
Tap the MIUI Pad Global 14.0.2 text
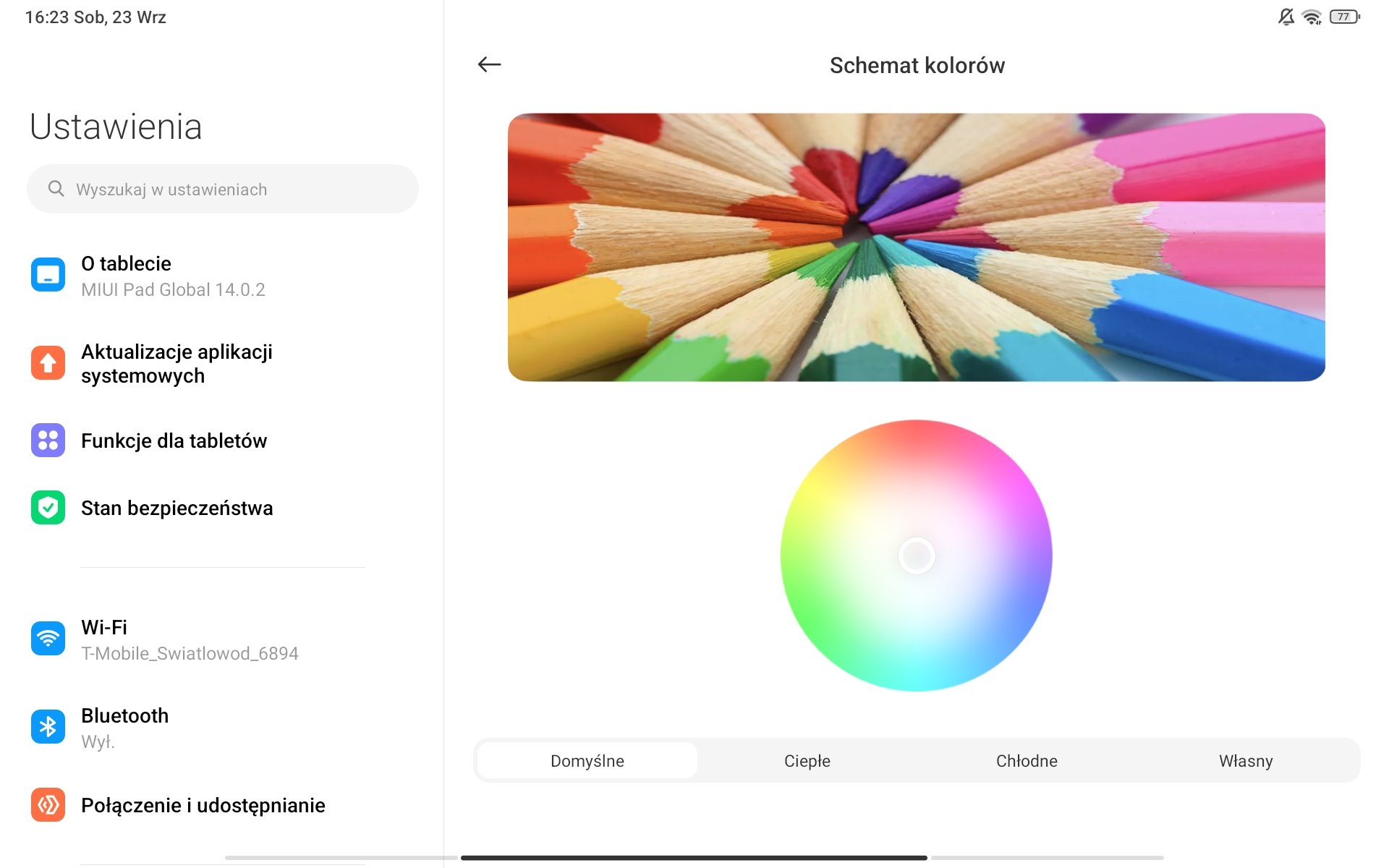(173, 290)
